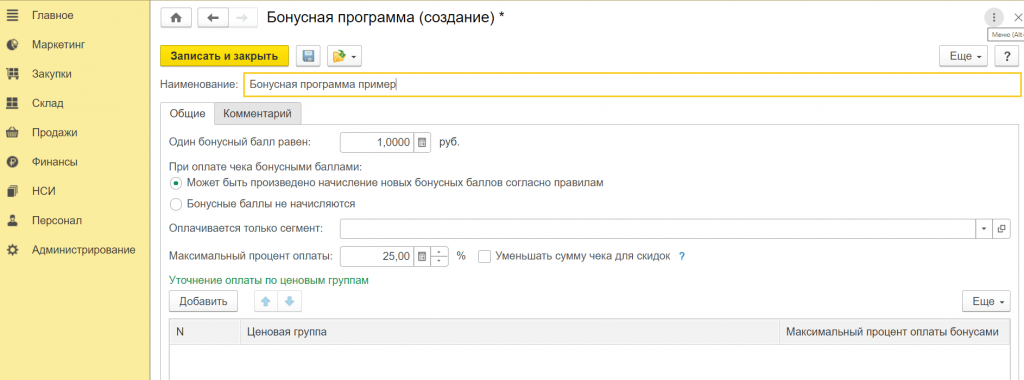Click the Закупки cart icon
Image resolution: width=1024 pixels, height=380 pixels.
coord(12,74)
